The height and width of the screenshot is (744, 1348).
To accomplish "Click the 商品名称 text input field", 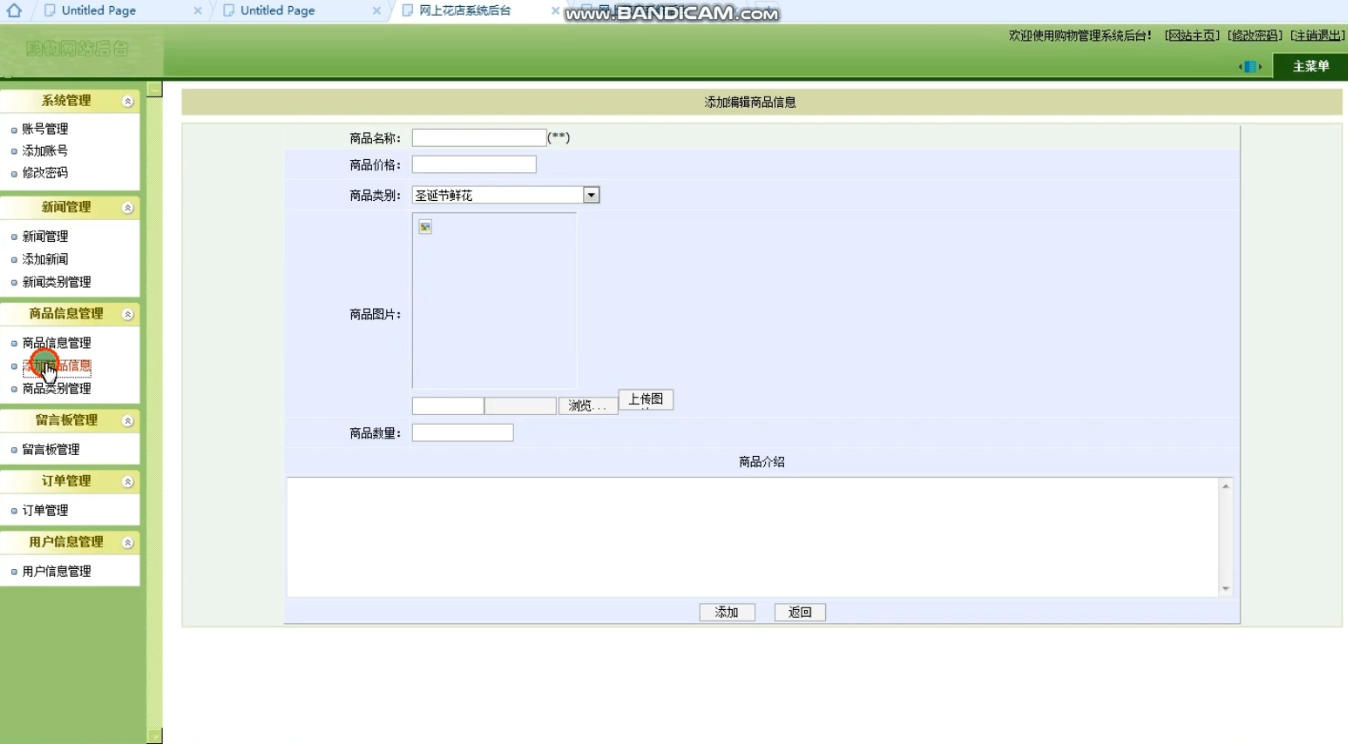I will 479,138.
